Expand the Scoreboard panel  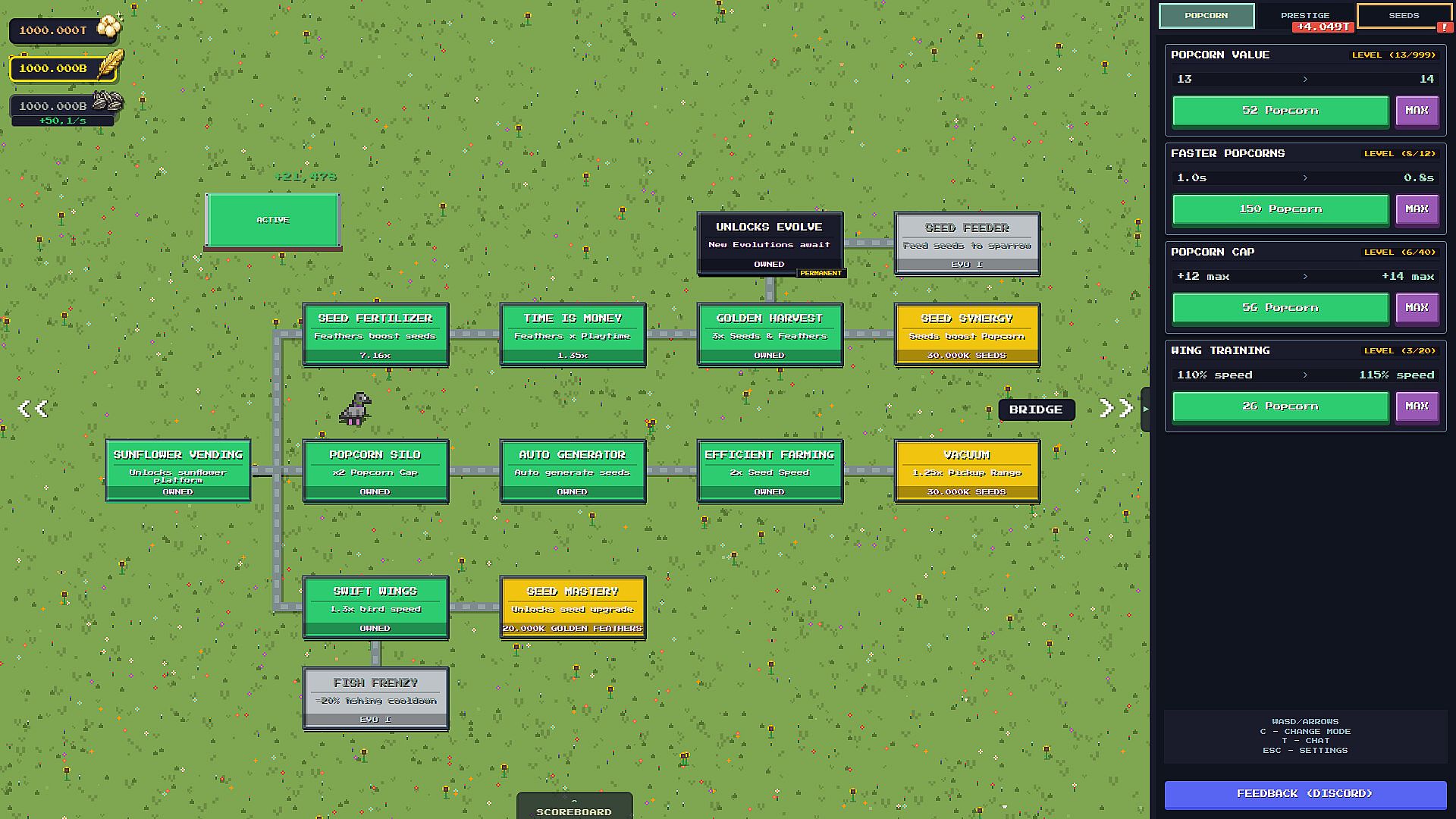(574, 807)
